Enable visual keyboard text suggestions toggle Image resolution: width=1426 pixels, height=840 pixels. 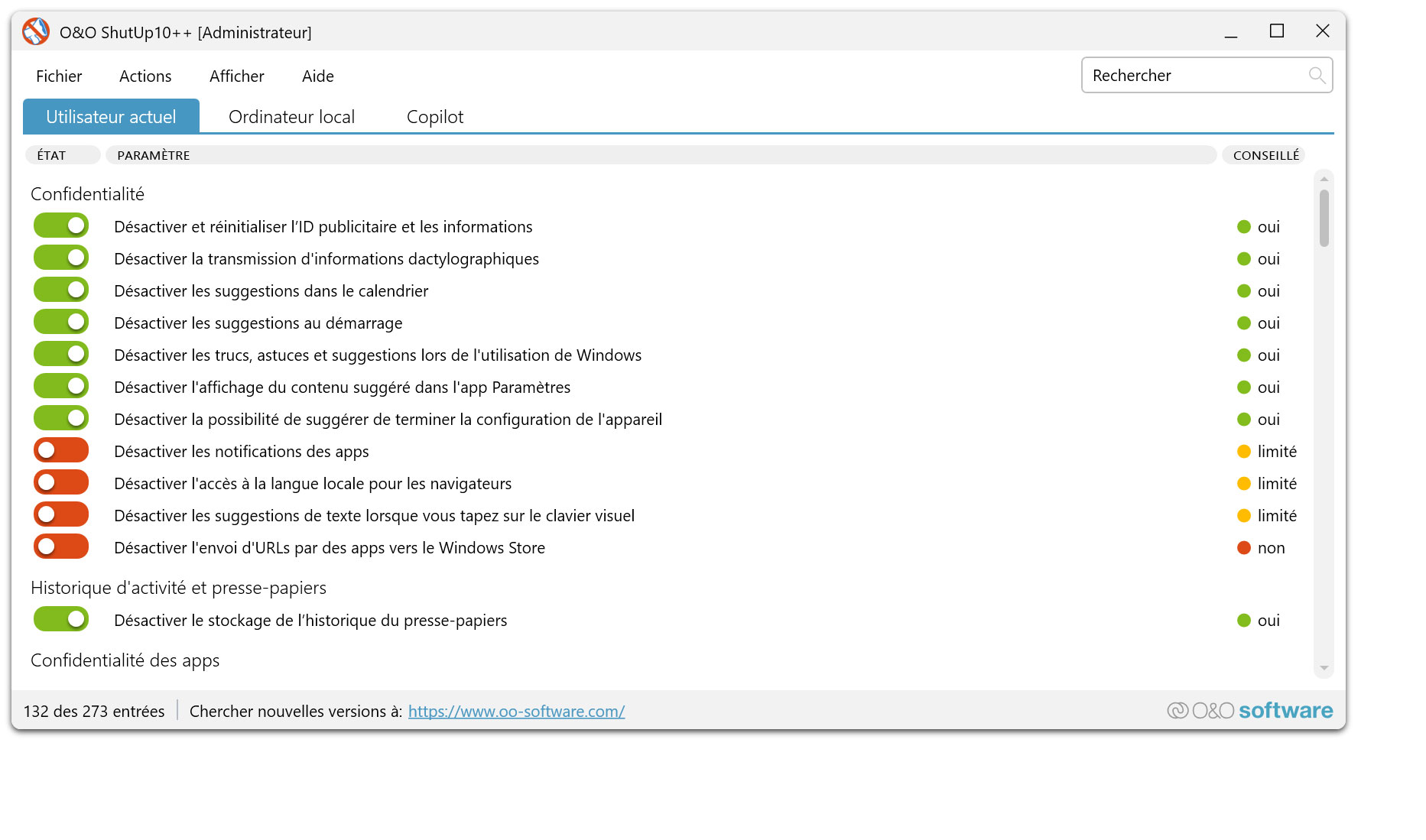pyautogui.click(x=60, y=514)
